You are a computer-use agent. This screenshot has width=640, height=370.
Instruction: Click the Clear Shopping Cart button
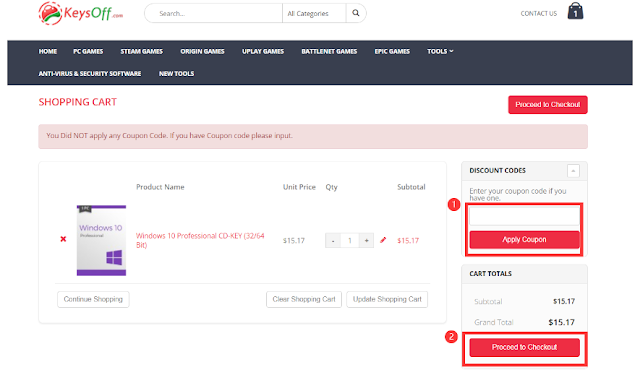click(x=304, y=299)
